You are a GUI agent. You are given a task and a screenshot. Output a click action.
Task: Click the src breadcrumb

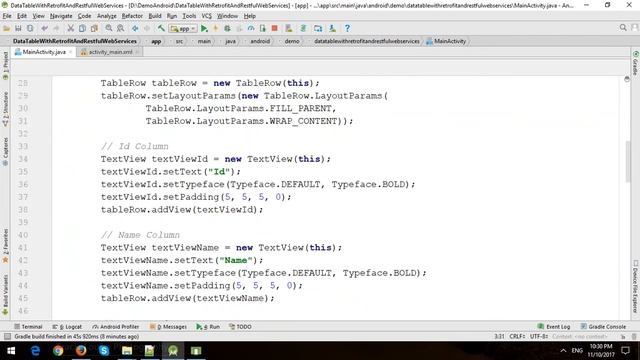point(179,41)
